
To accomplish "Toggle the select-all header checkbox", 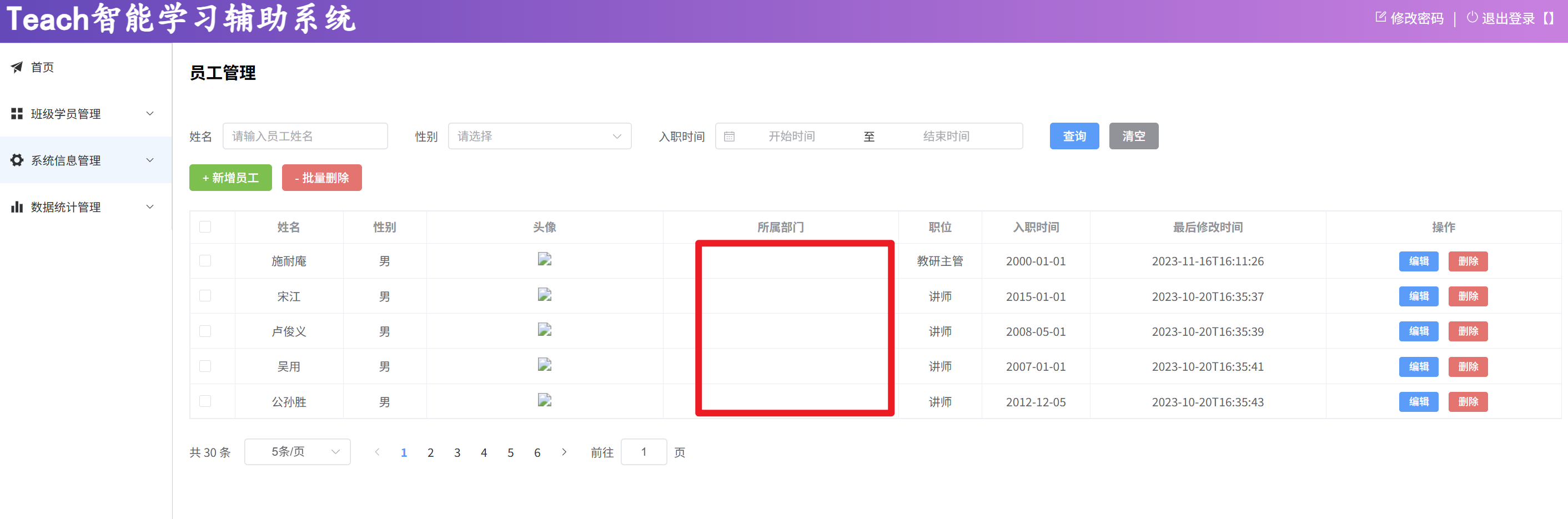I will tap(205, 227).
